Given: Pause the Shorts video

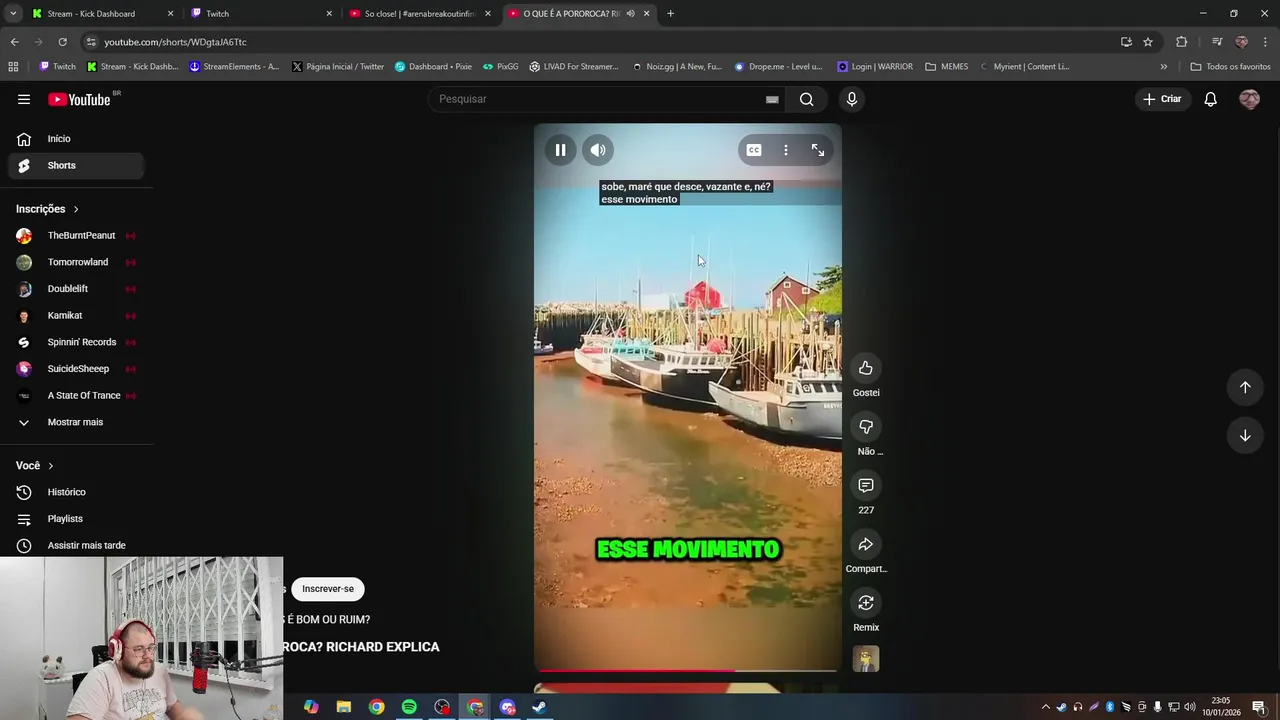Looking at the screenshot, I should (x=560, y=150).
